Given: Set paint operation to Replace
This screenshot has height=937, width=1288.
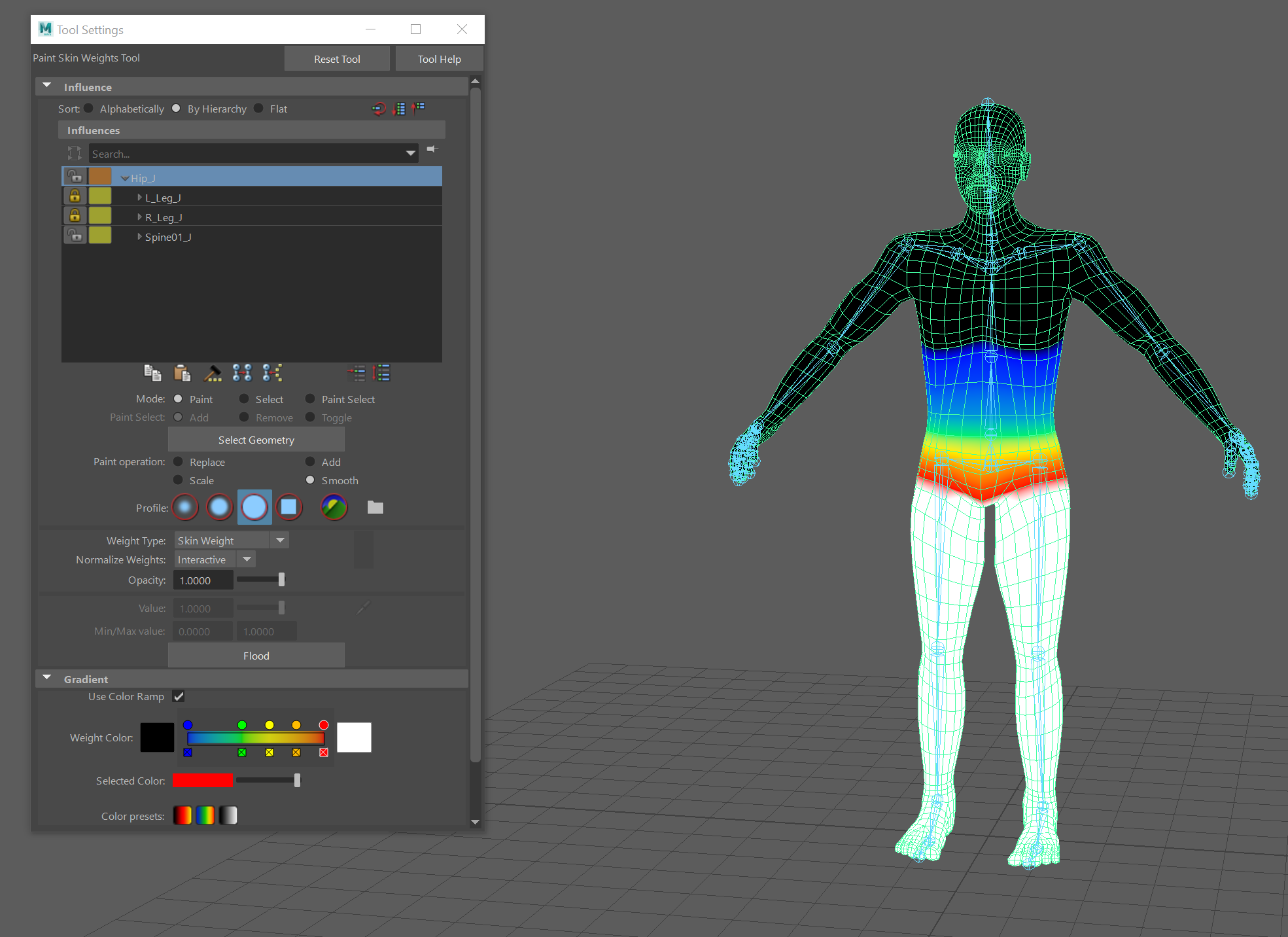Looking at the screenshot, I should pos(178,462).
